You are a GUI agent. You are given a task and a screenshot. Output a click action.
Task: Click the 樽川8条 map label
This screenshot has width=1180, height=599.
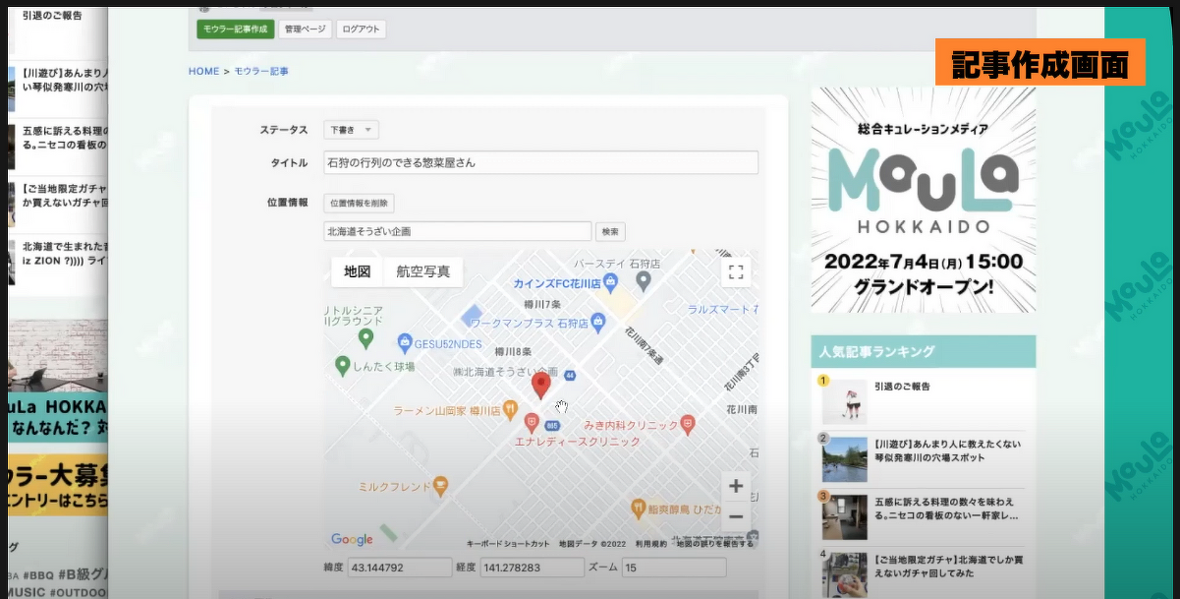click(513, 351)
